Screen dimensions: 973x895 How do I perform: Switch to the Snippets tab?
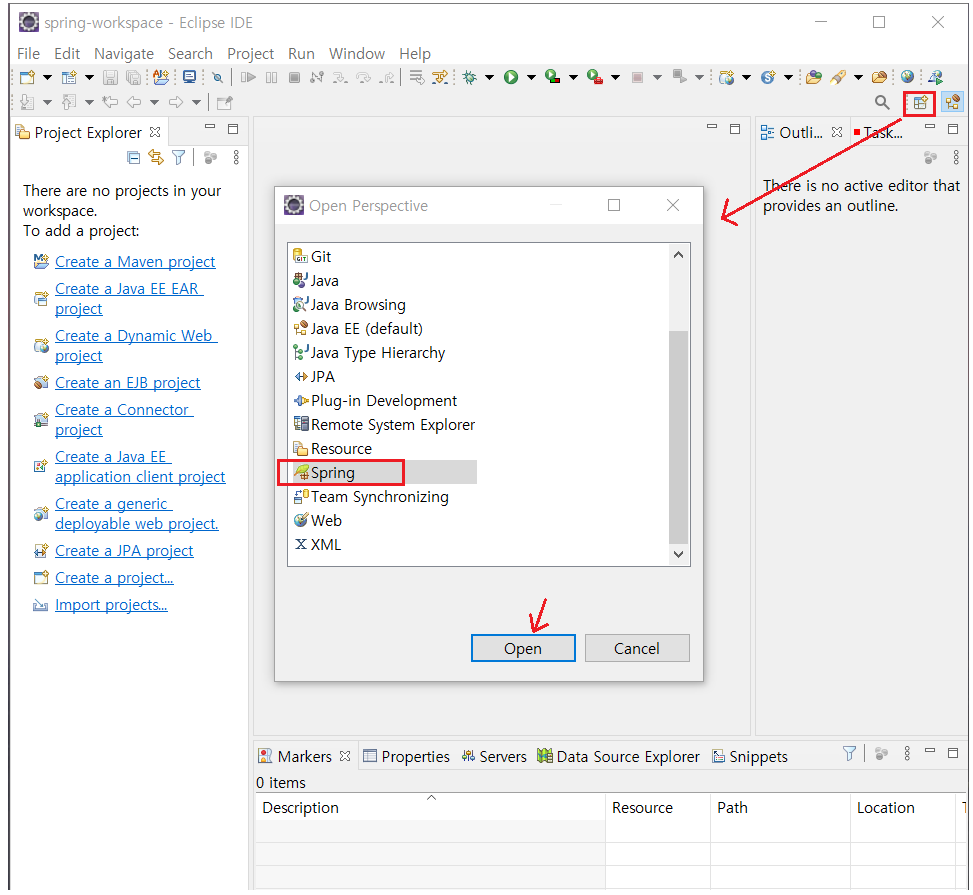(750, 757)
